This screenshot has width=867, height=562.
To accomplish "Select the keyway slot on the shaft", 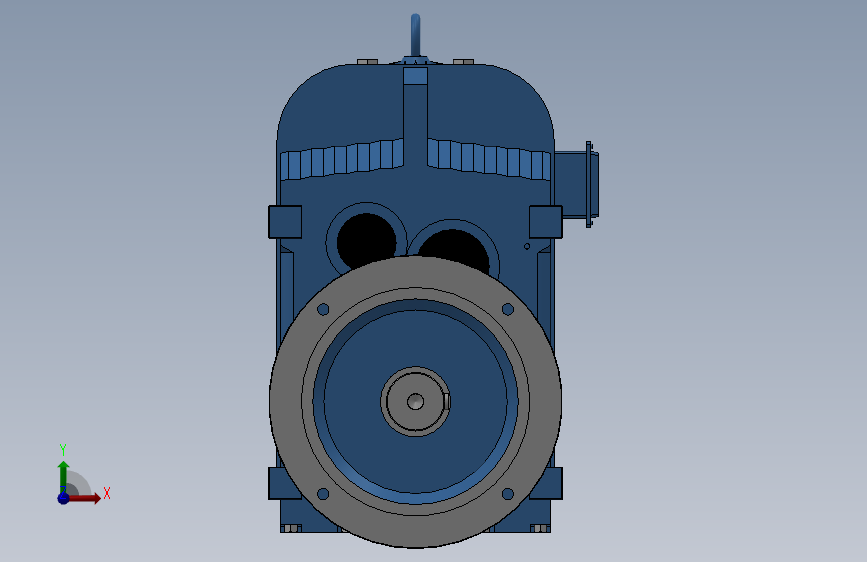I will [x=447, y=402].
